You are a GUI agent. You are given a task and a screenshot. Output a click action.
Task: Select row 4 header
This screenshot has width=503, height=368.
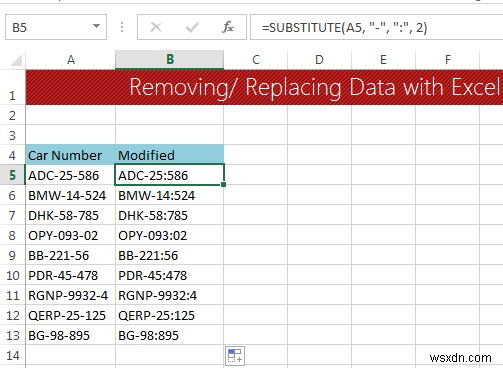point(13,155)
